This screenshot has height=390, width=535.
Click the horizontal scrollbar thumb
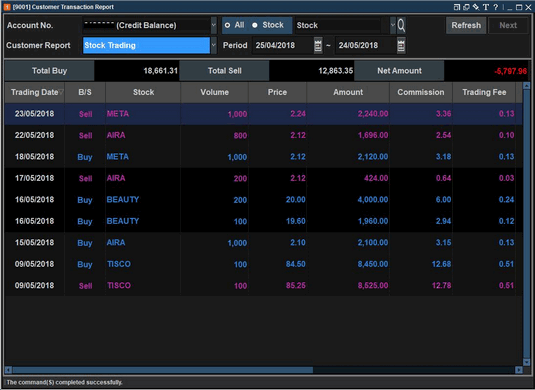click(163, 370)
